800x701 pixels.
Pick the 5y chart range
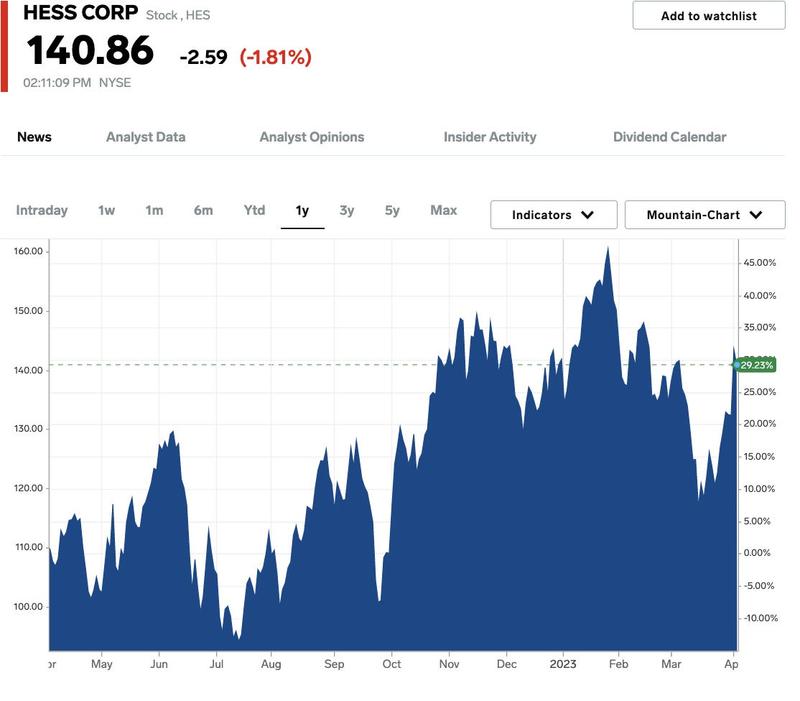[x=392, y=210]
